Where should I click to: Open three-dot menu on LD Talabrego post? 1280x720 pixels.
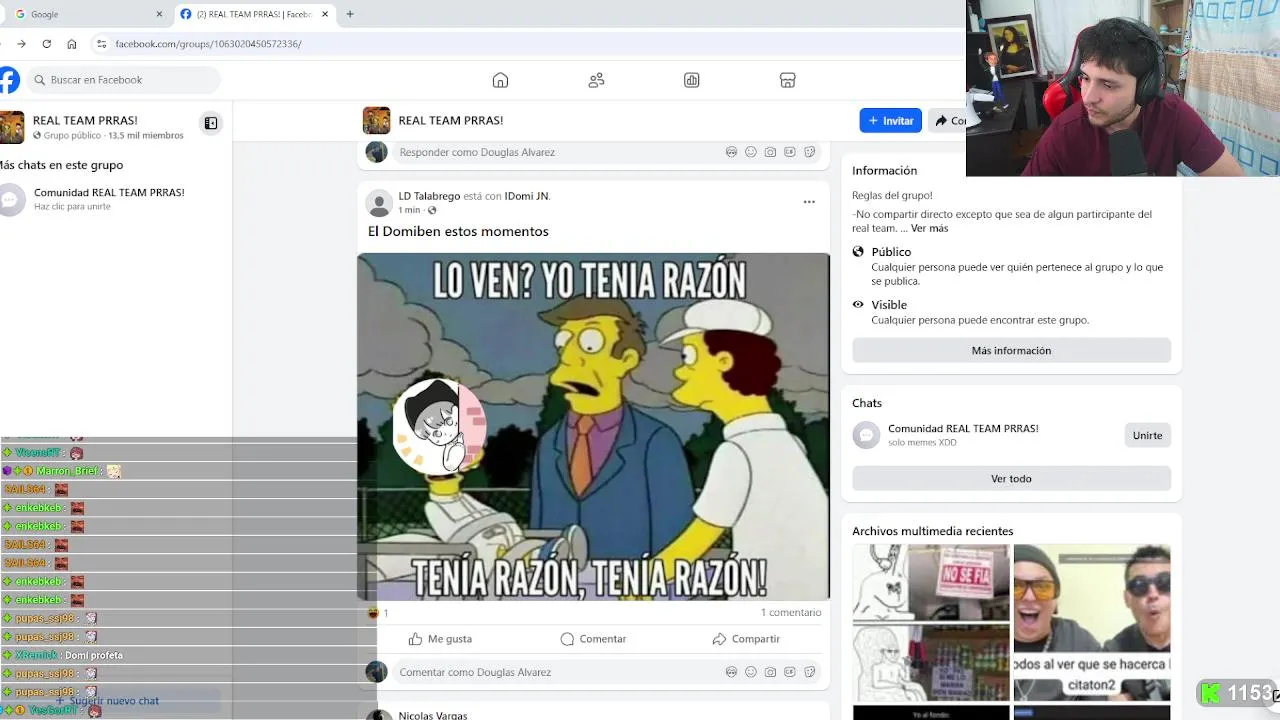(x=809, y=202)
